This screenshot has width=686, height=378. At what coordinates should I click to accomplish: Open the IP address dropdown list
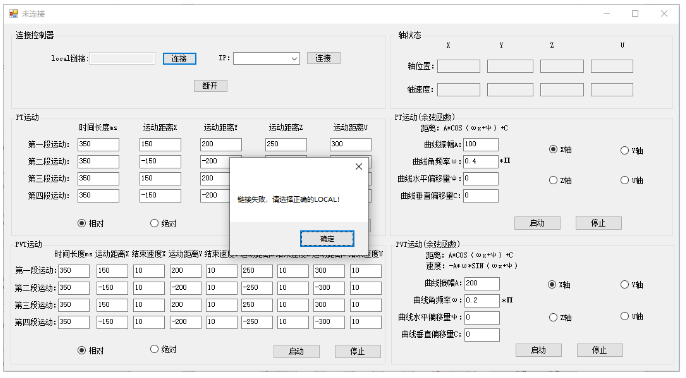point(294,59)
